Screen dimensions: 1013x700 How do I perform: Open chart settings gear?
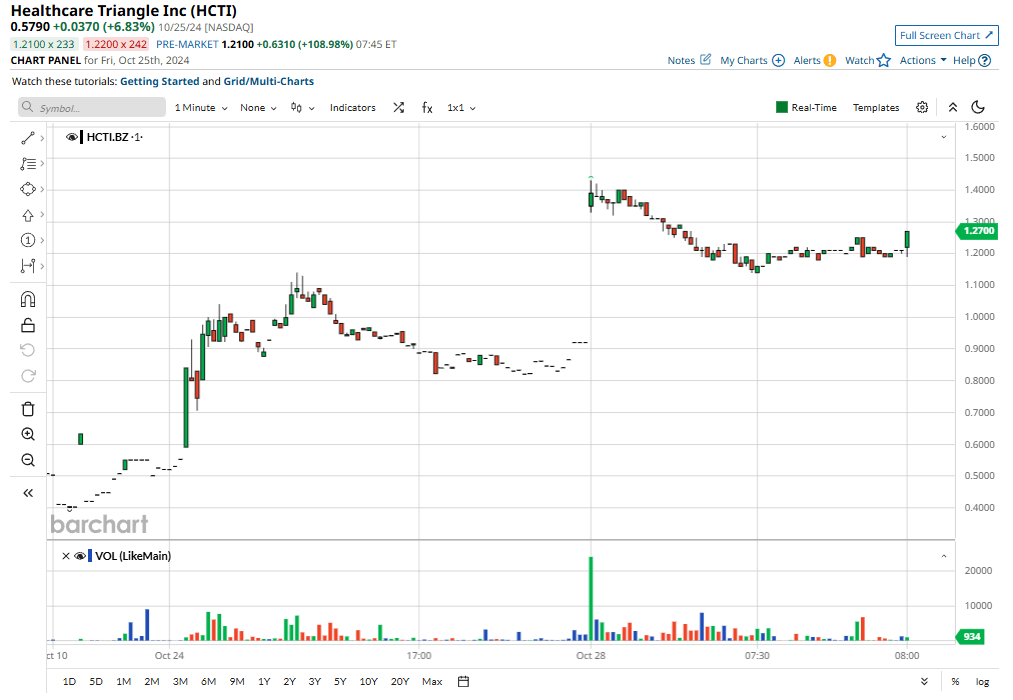922,107
